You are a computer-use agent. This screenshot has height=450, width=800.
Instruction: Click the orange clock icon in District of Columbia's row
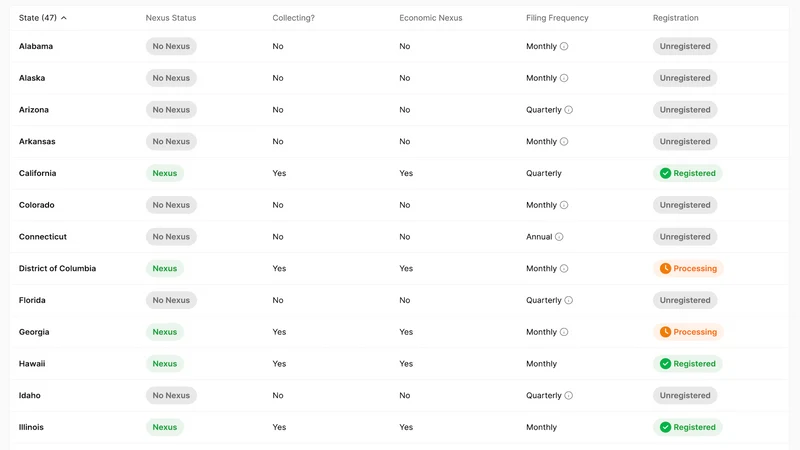665,268
